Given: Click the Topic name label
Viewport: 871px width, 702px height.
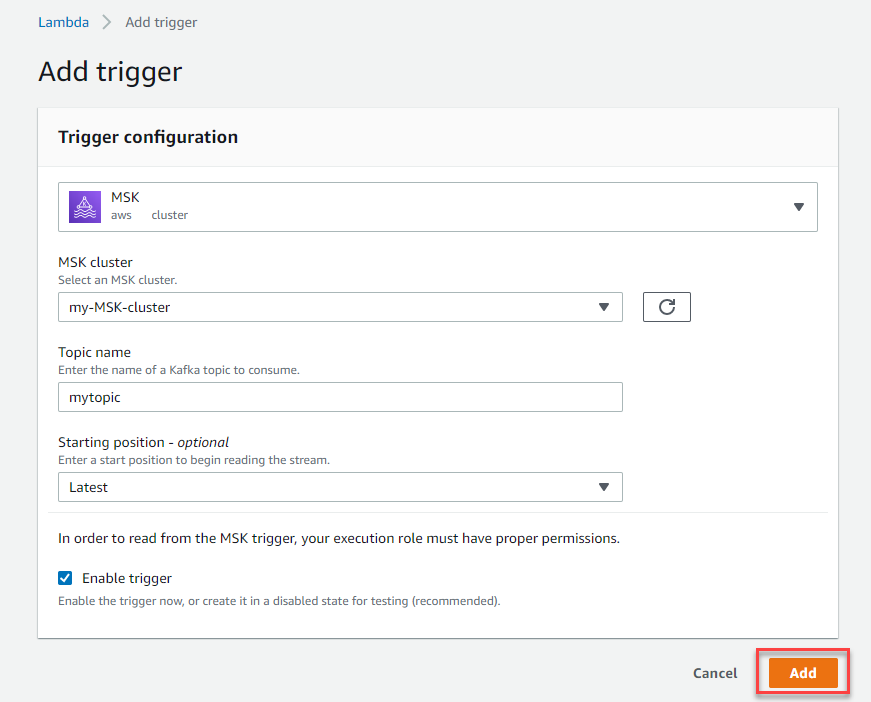Looking at the screenshot, I should point(94,352).
